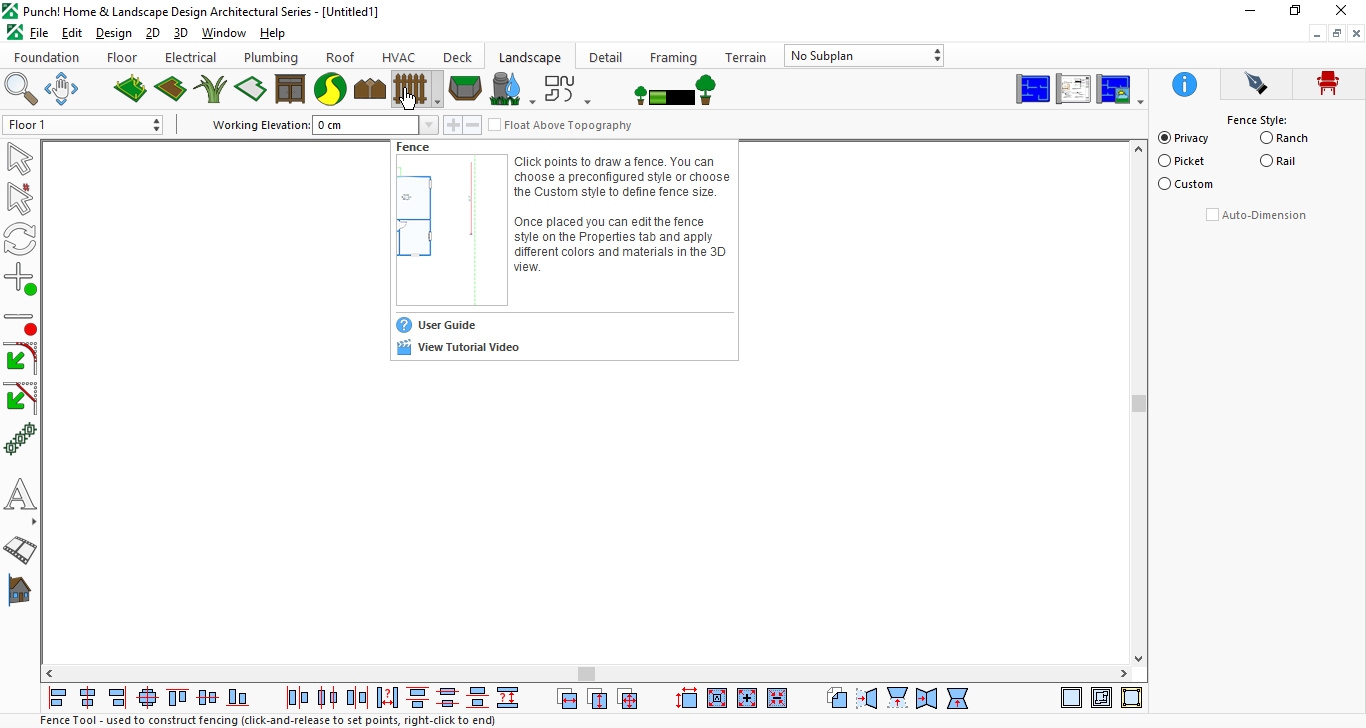Toggle Float Above Topography checkbox
This screenshot has height=728, width=1366.
coord(495,125)
